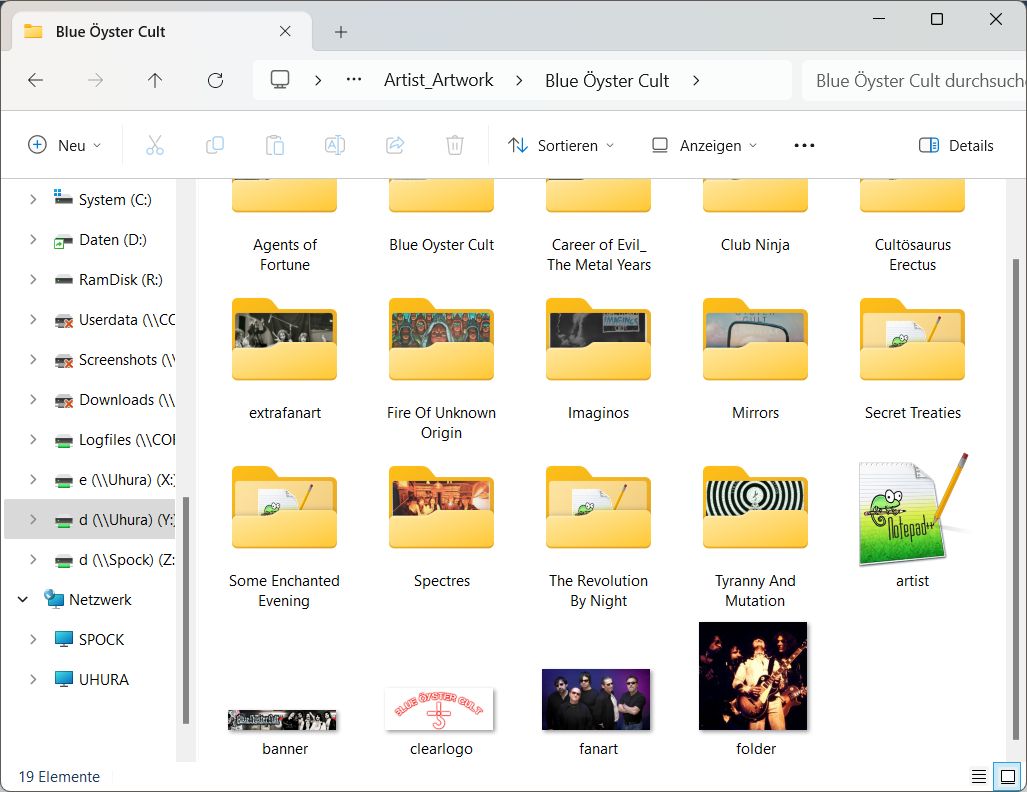Open the Neu dropdown menu
This screenshot has height=792, width=1027.
coord(64,145)
